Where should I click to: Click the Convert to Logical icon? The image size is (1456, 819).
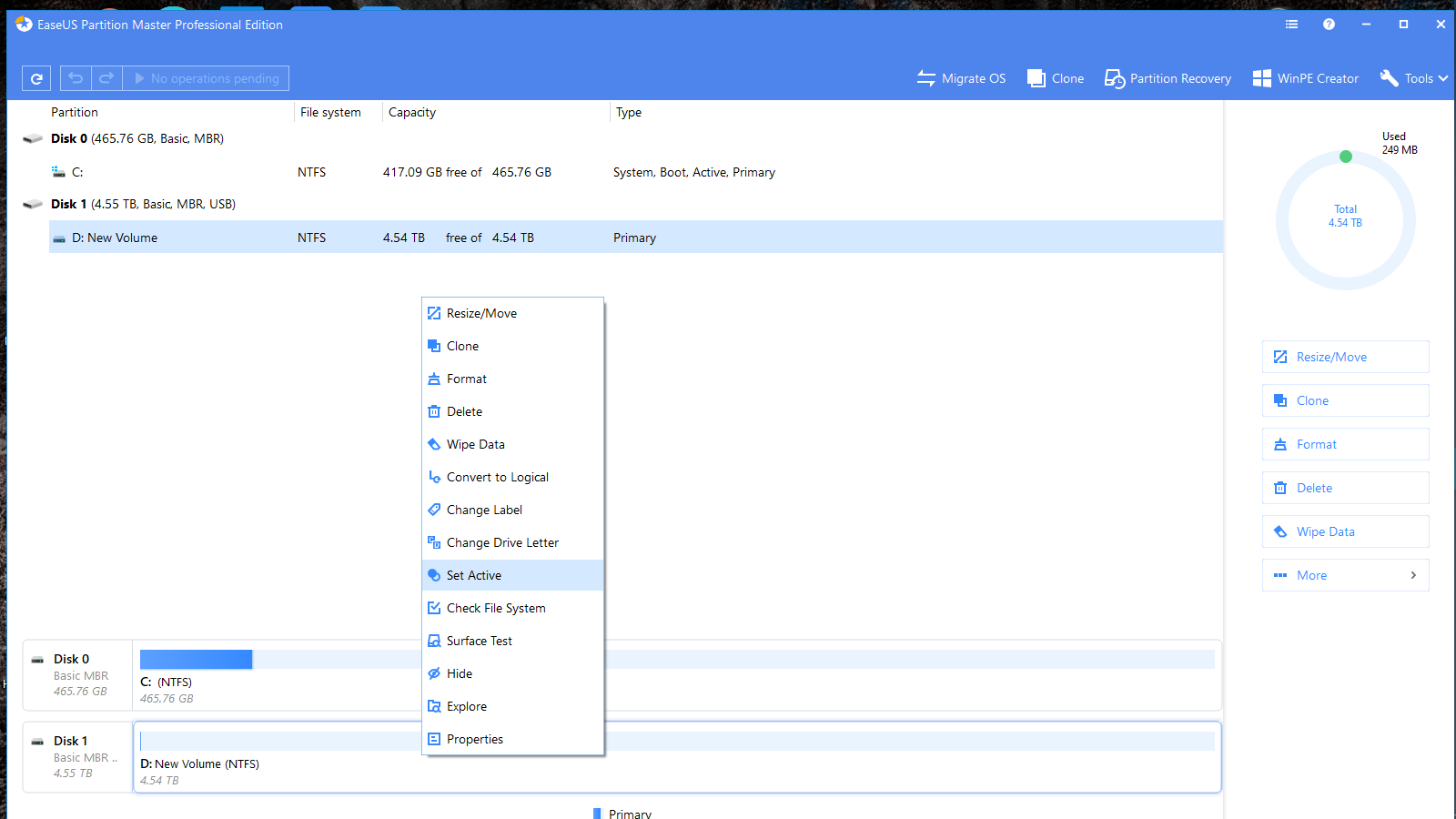click(x=434, y=477)
